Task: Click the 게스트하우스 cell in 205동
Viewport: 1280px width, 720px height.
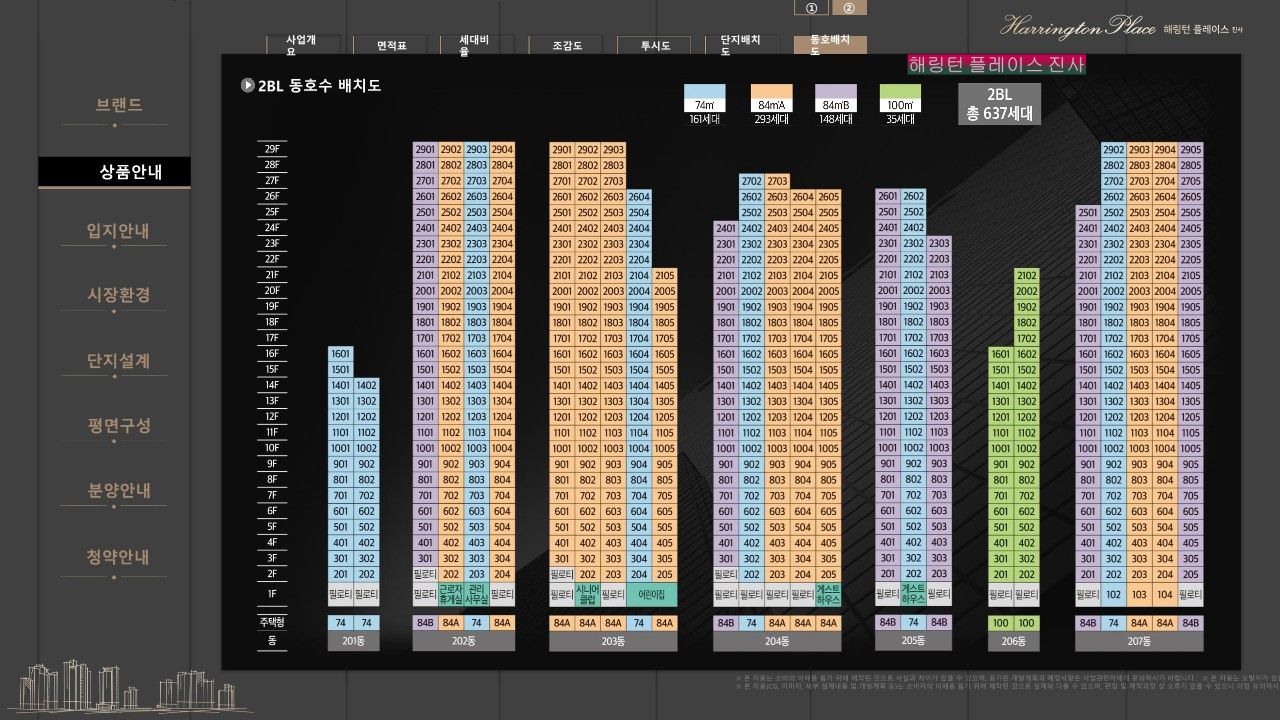Action: (x=913, y=594)
